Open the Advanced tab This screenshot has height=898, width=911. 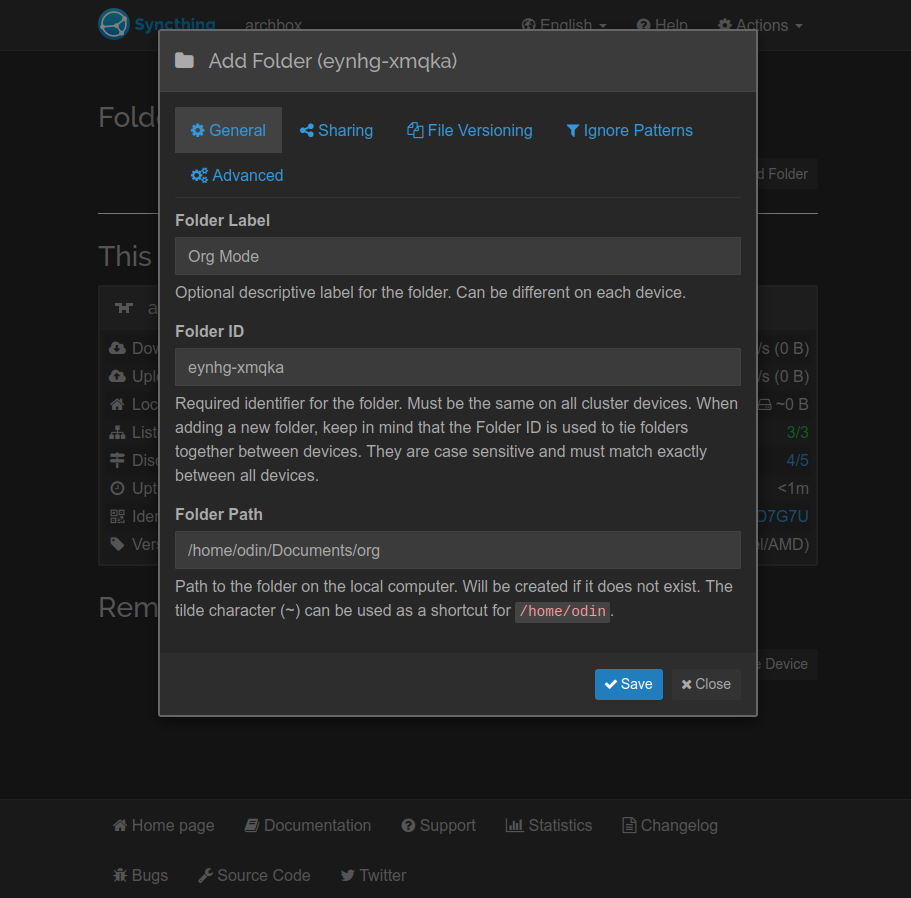237,175
